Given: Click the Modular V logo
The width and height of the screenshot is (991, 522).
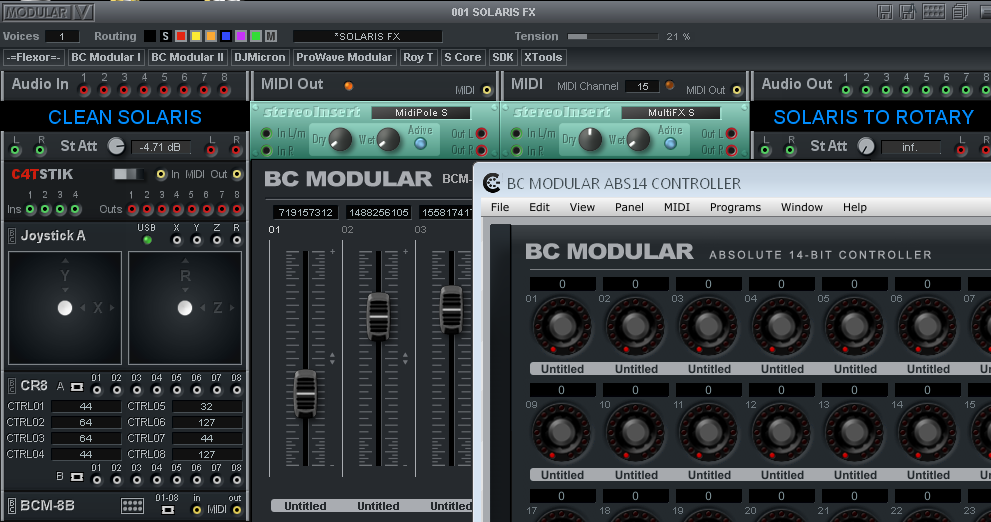Looking at the screenshot, I should click(48, 11).
